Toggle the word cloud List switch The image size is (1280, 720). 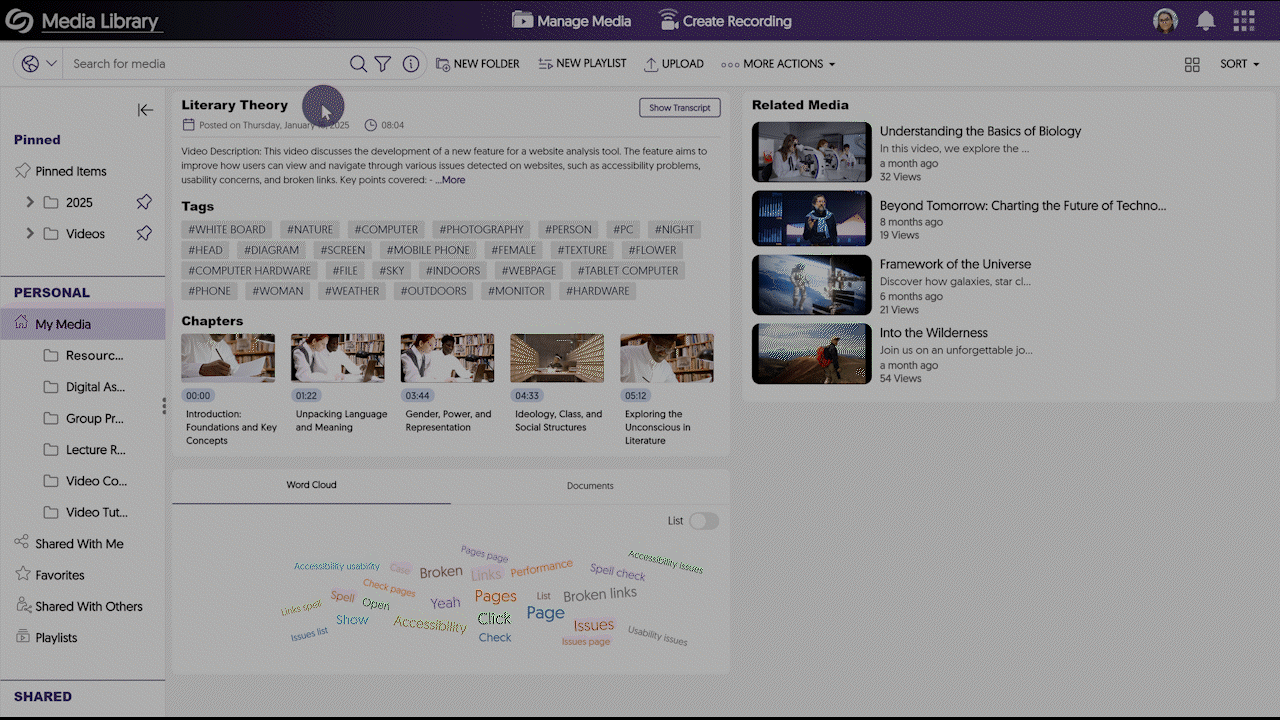click(x=703, y=521)
